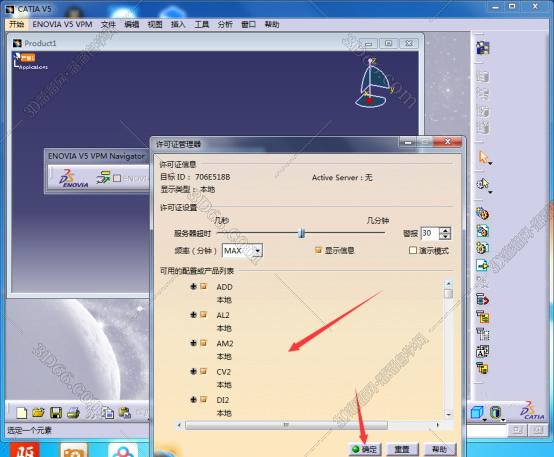Image resolution: width=554 pixels, height=457 pixels.
Task: Open the 频率 MAX dropdown
Action: point(258,251)
